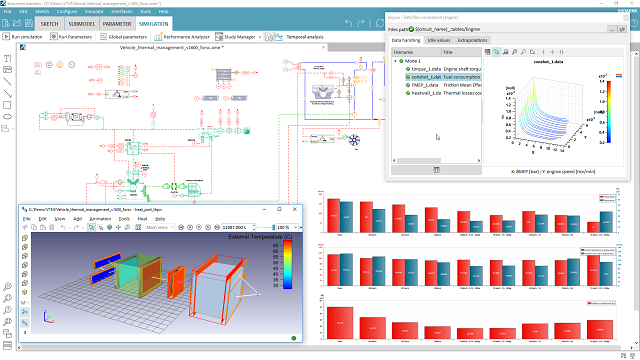Screen dimensions: 640x360
Task: Open the Study Manager dropdown arrow
Action: point(260,37)
